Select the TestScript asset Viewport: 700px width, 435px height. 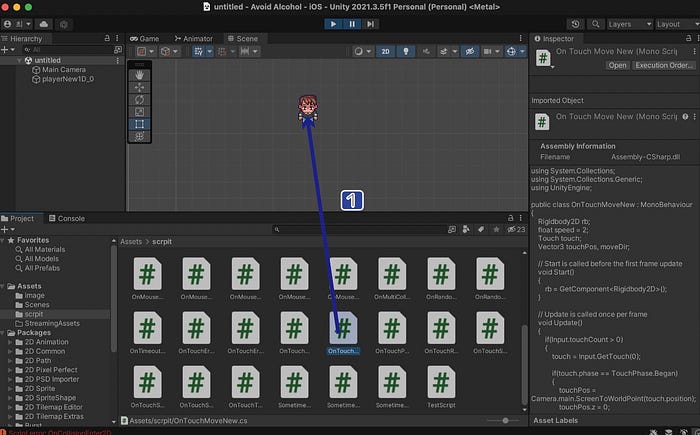click(x=441, y=387)
